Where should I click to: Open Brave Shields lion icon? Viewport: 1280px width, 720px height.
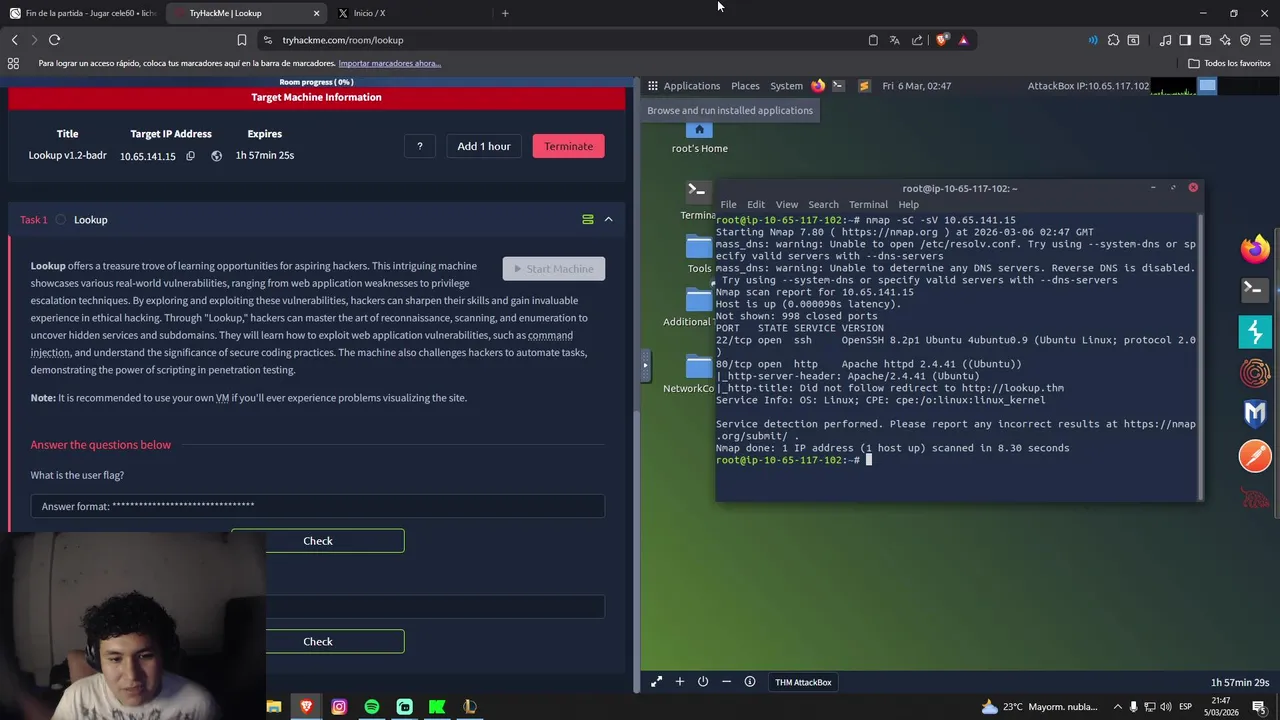[942, 40]
